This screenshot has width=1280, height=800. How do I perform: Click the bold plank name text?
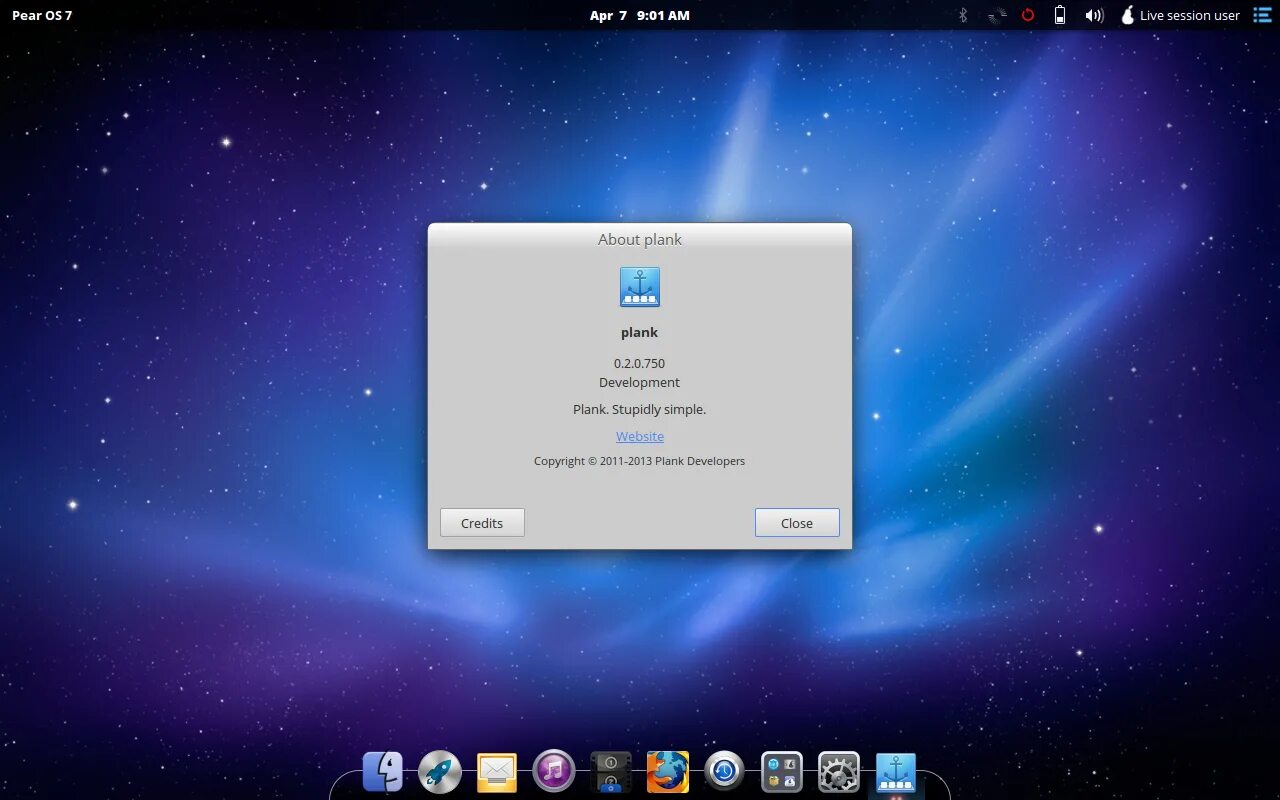pos(640,332)
